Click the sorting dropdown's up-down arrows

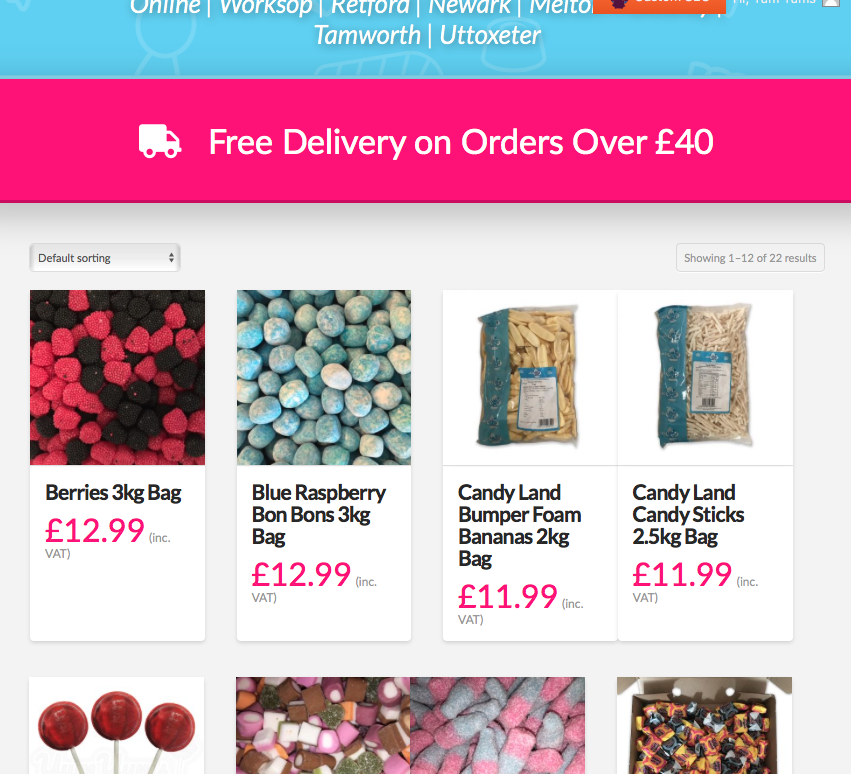pyautogui.click(x=171, y=258)
